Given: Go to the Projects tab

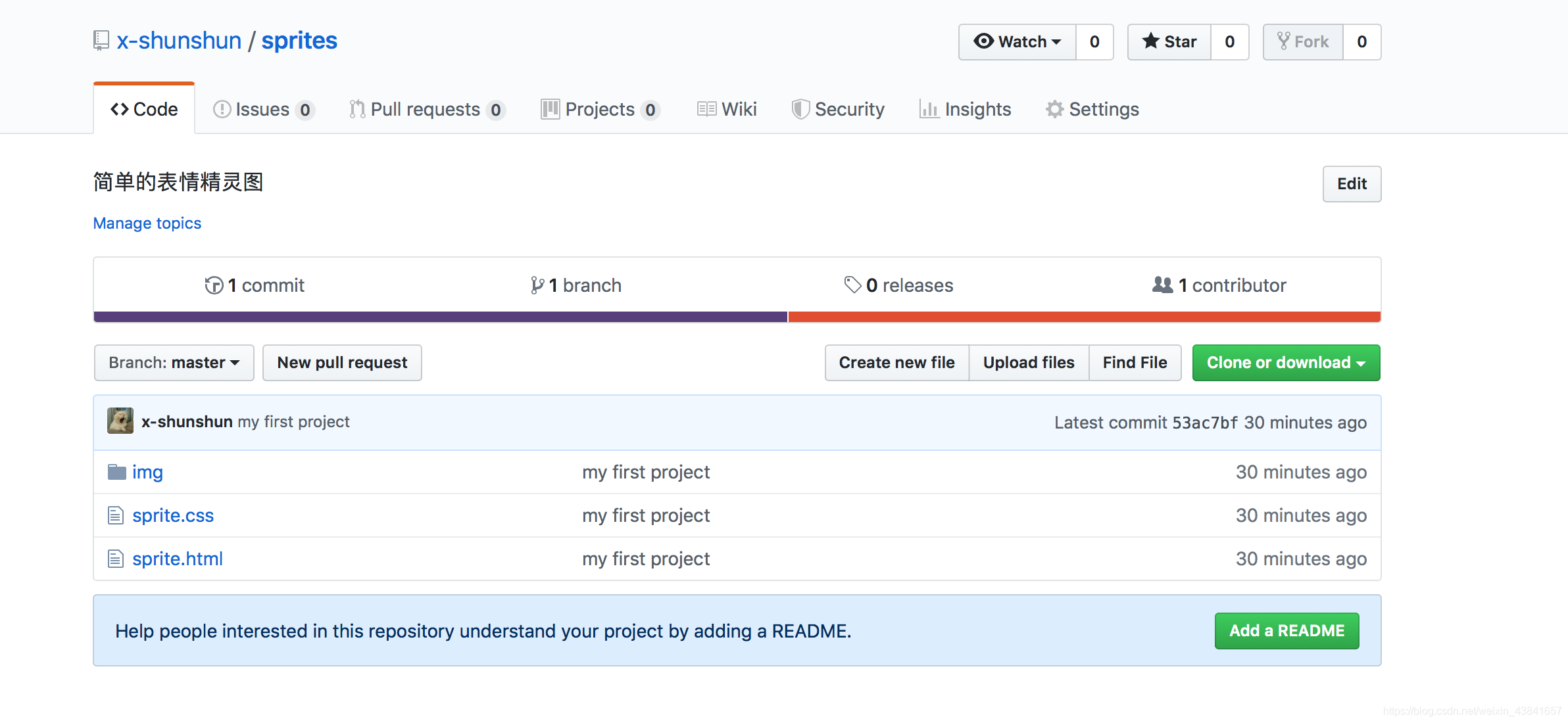Looking at the screenshot, I should 600,109.
